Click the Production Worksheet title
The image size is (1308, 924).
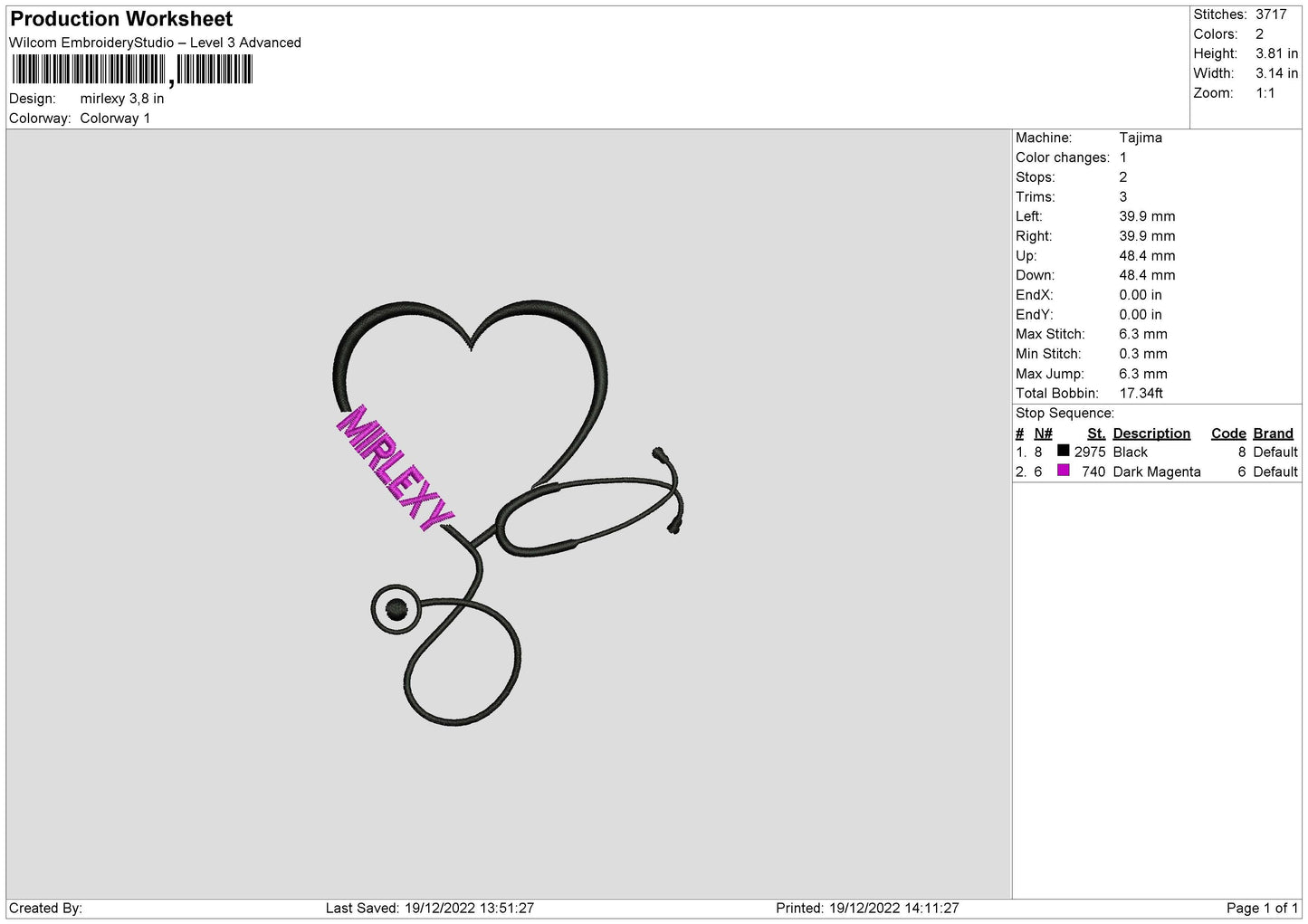[x=121, y=19]
